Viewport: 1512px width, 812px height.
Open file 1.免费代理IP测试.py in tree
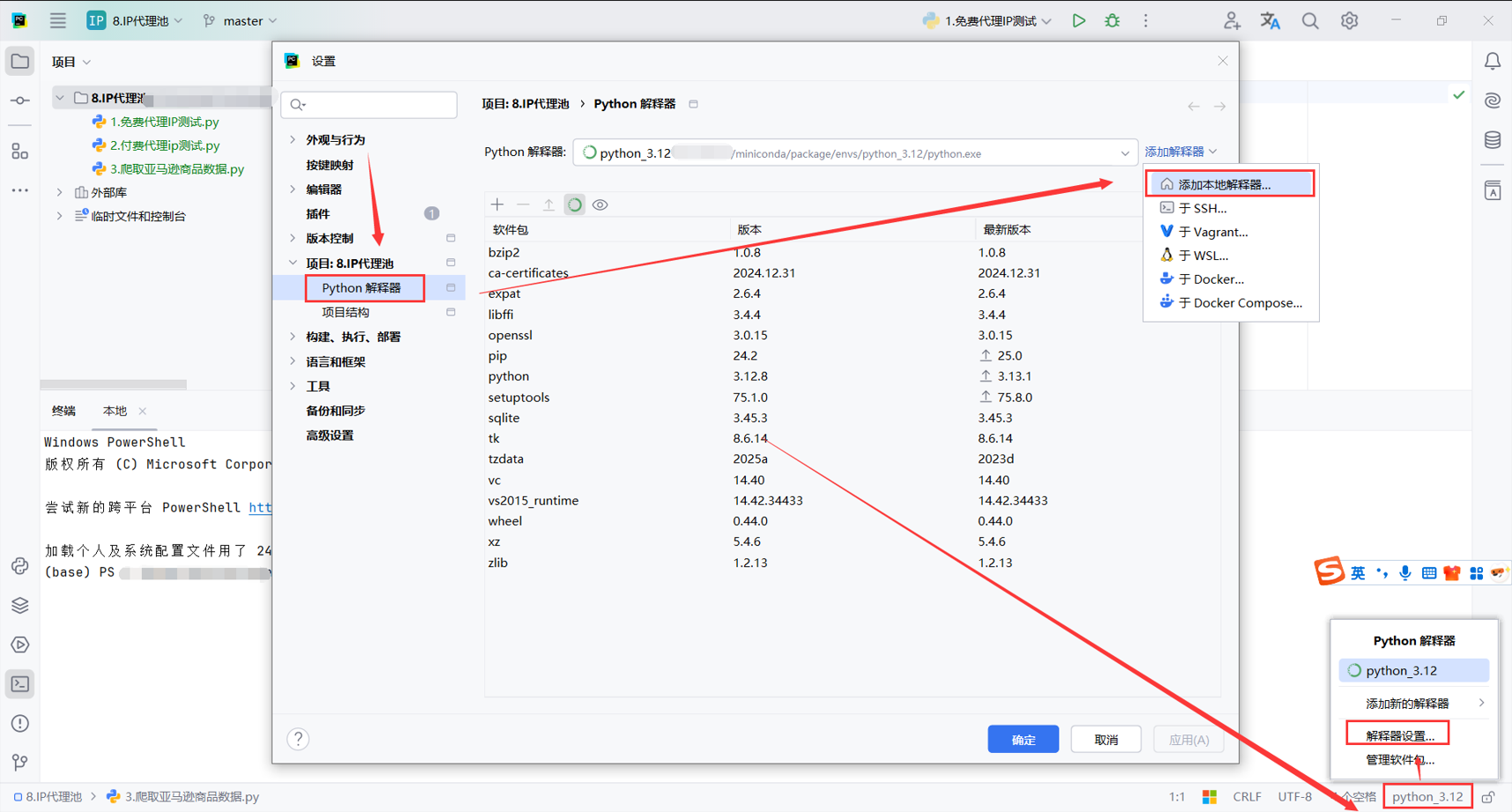point(164,122)
